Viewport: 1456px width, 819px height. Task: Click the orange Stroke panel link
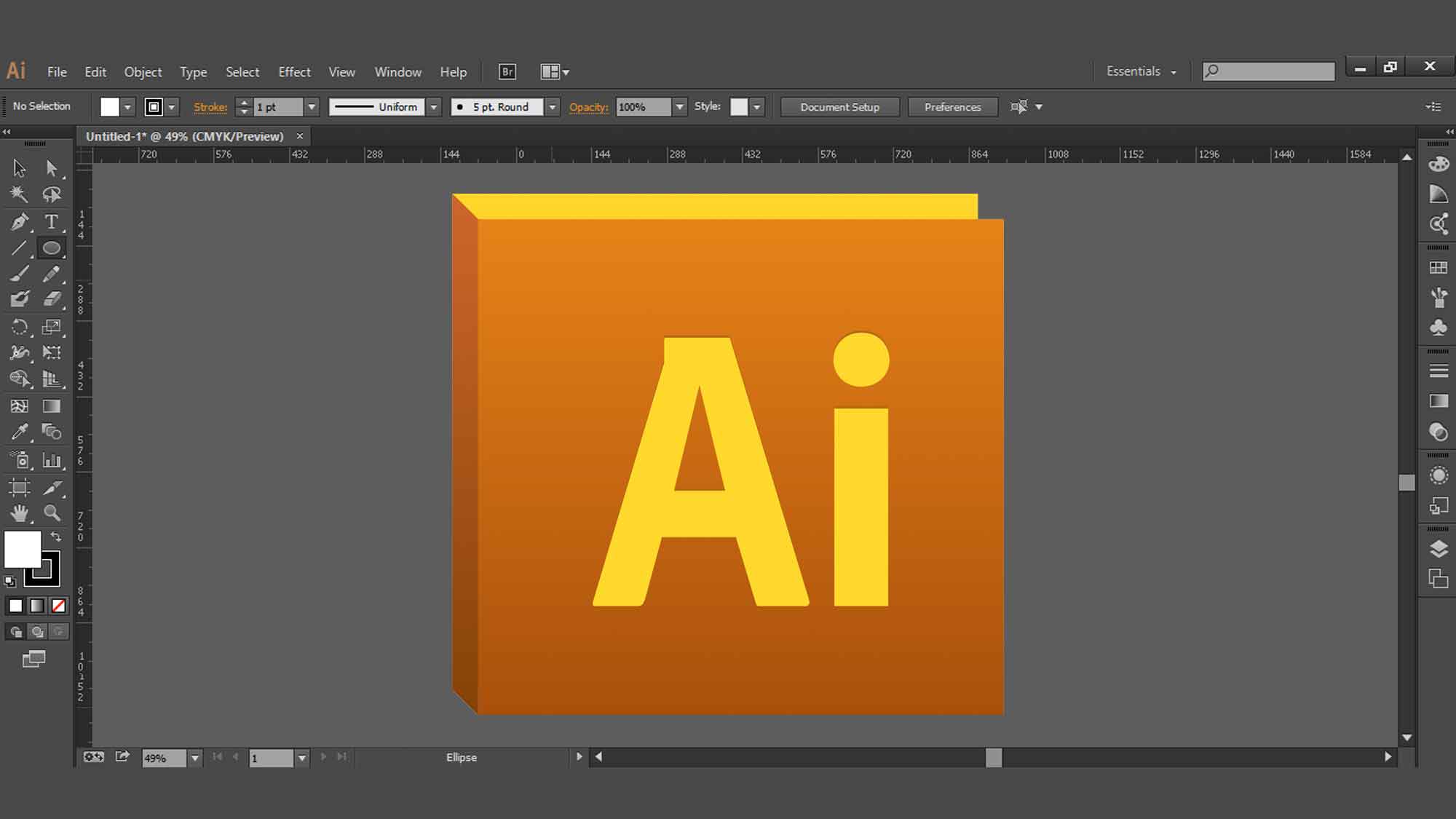pyautogui.click(x=210, y=107)
